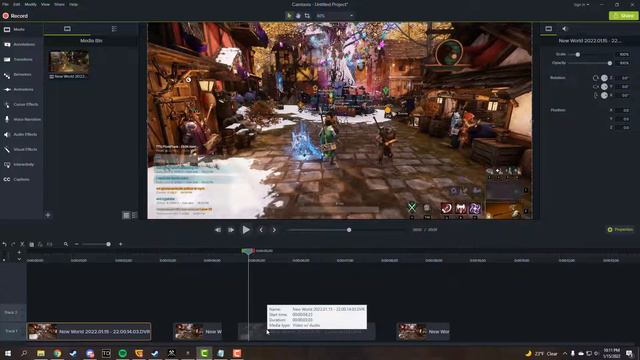Click the next frame step-forward button

[231, 230]
